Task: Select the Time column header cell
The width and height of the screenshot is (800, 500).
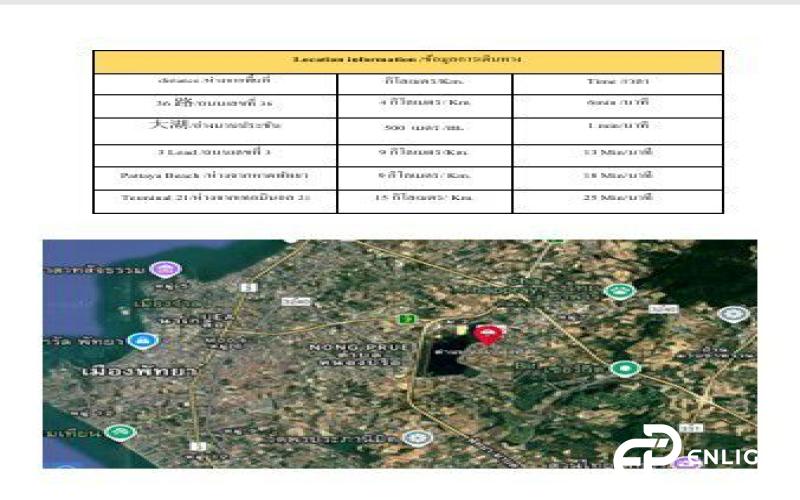Action: (618, 81)
